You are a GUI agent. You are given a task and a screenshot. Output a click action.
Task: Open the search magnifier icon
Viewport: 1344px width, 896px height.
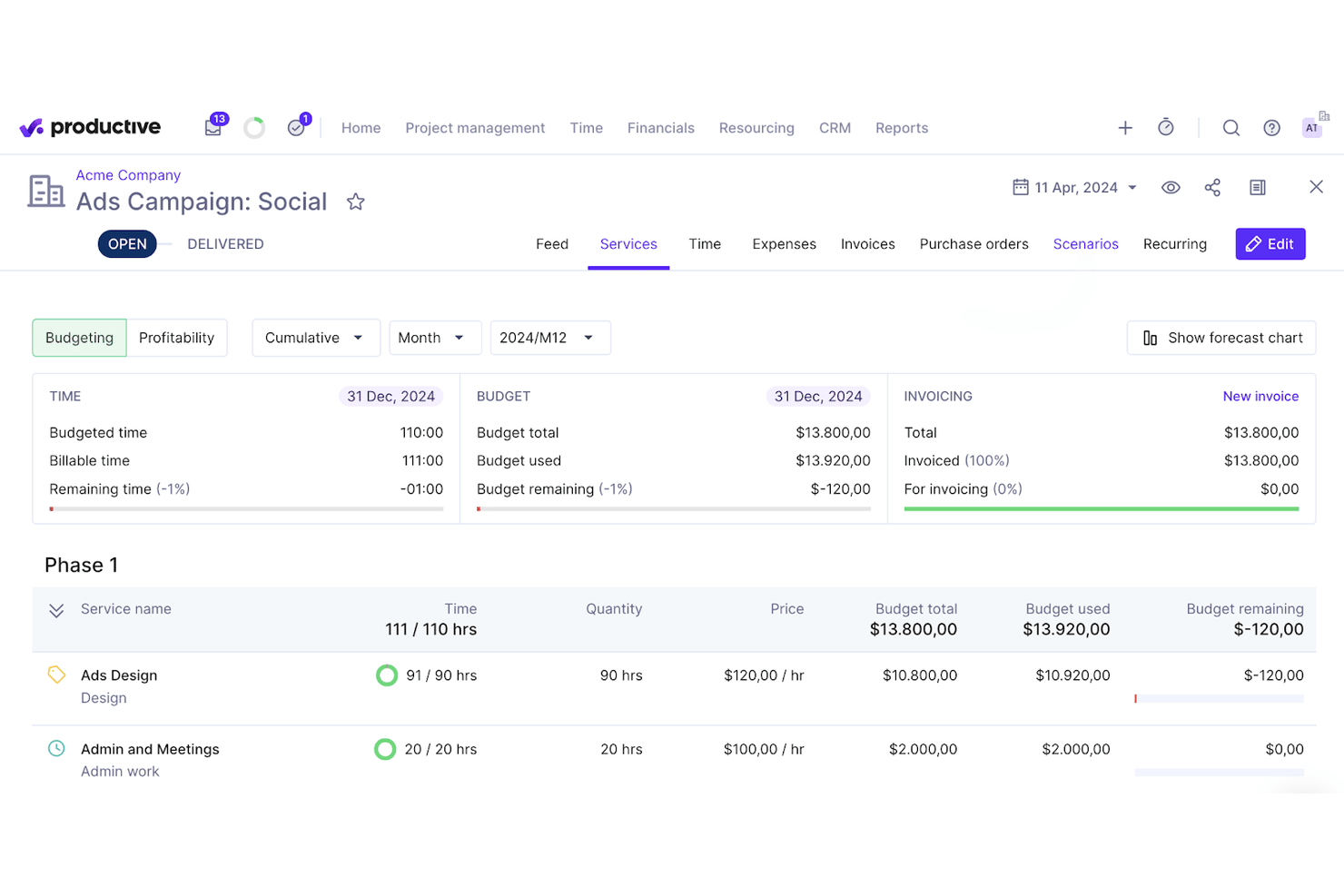[1231, 128]
